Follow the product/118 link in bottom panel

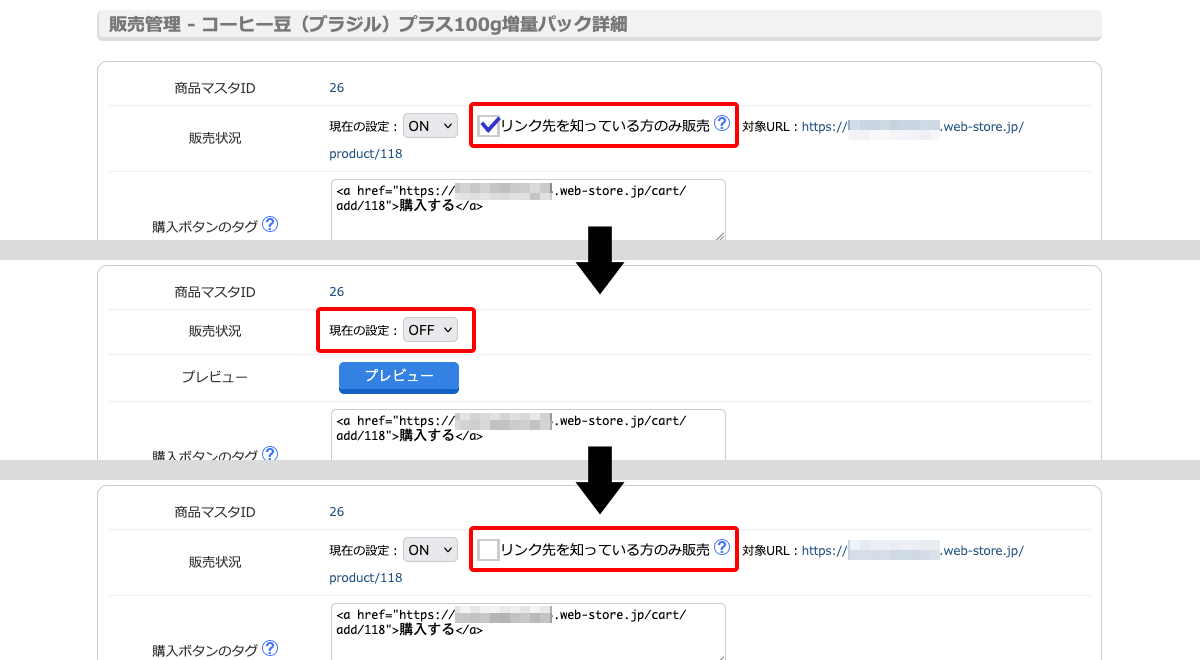point(365,578)
